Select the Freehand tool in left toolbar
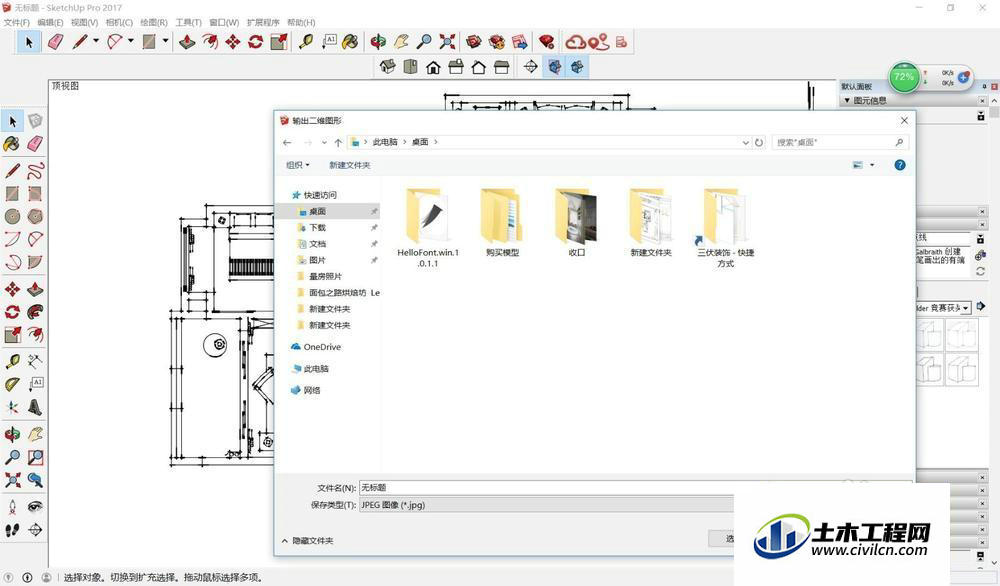 [x=36, y=170]
